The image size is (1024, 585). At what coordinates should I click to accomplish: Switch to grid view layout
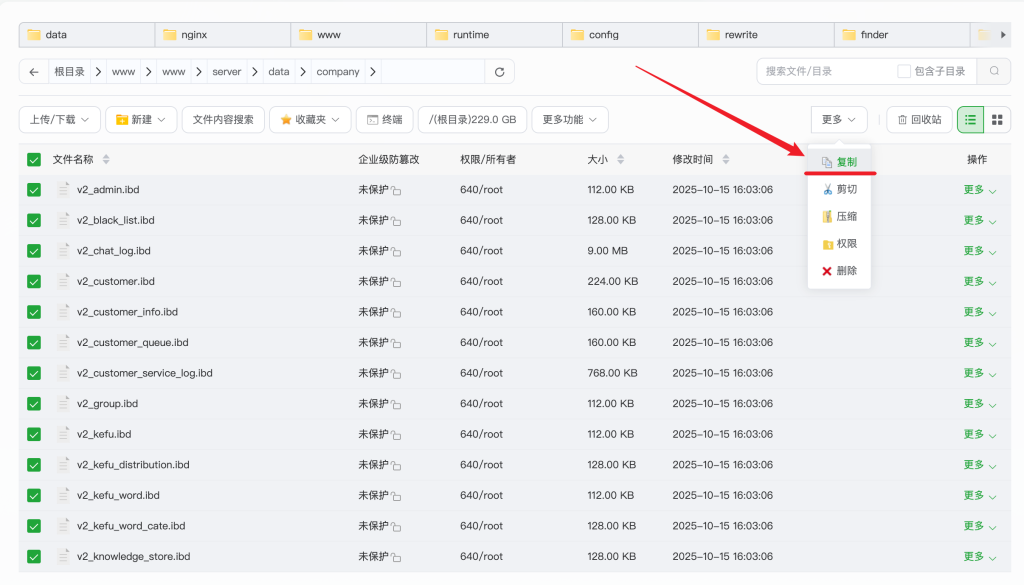coord(997,120)
